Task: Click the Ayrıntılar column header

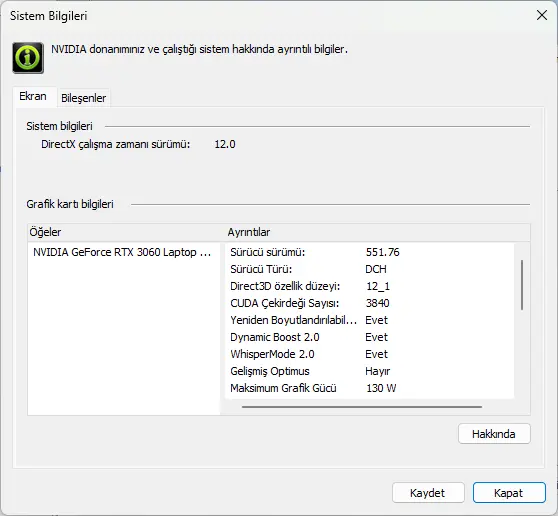Action: tap(249, 232)
